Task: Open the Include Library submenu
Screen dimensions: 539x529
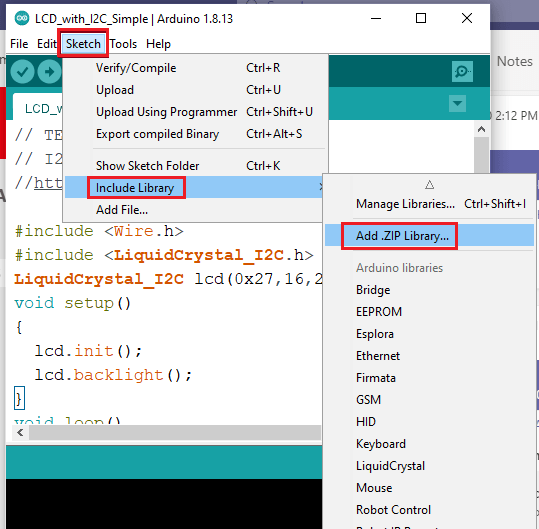Action: click(x=195, y=188)
